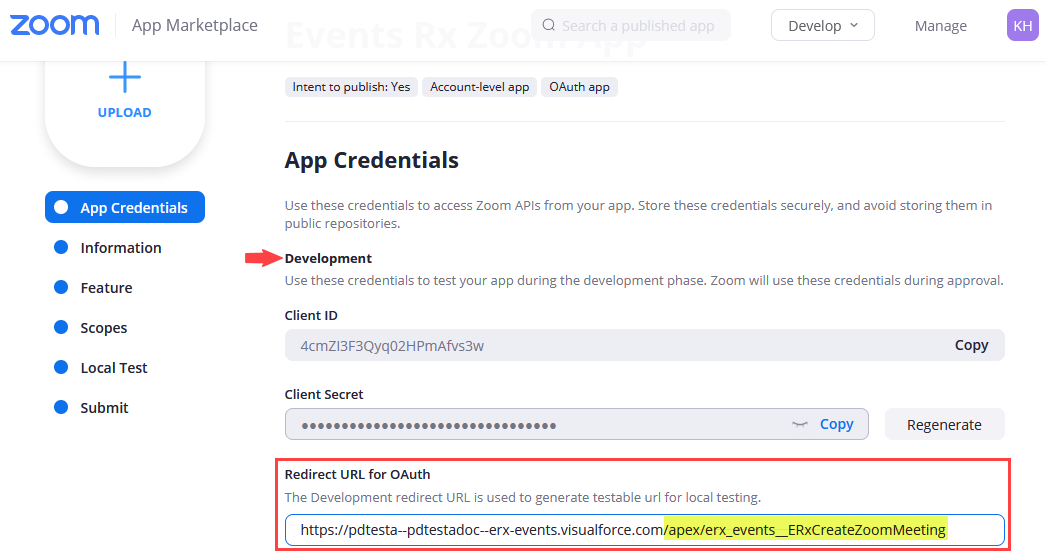Click the Zoom logo
The width and height of the screenshot is (1046, 558).
(55, 25)
